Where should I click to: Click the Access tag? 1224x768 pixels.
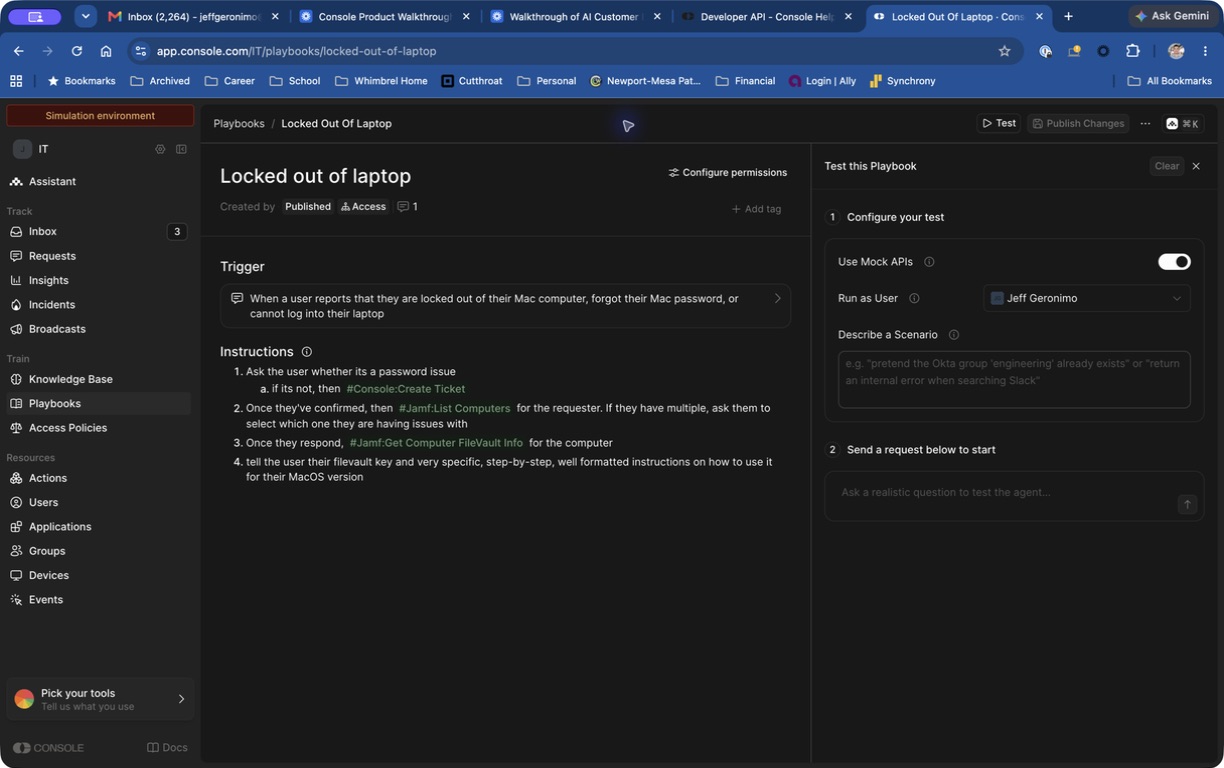click(363, 207)
